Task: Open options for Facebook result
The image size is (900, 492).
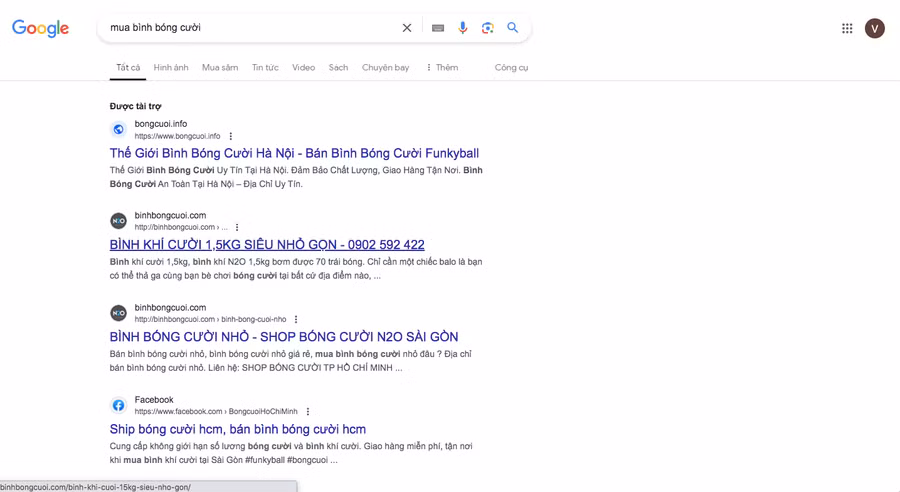Action: click(x=308, y=412)
